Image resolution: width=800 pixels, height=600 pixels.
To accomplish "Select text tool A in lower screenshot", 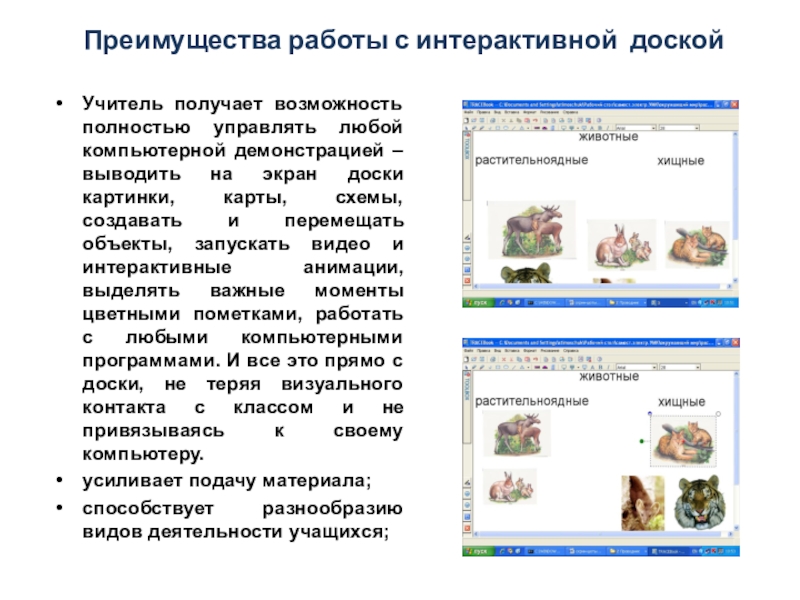I will click(x=592, y=367).
